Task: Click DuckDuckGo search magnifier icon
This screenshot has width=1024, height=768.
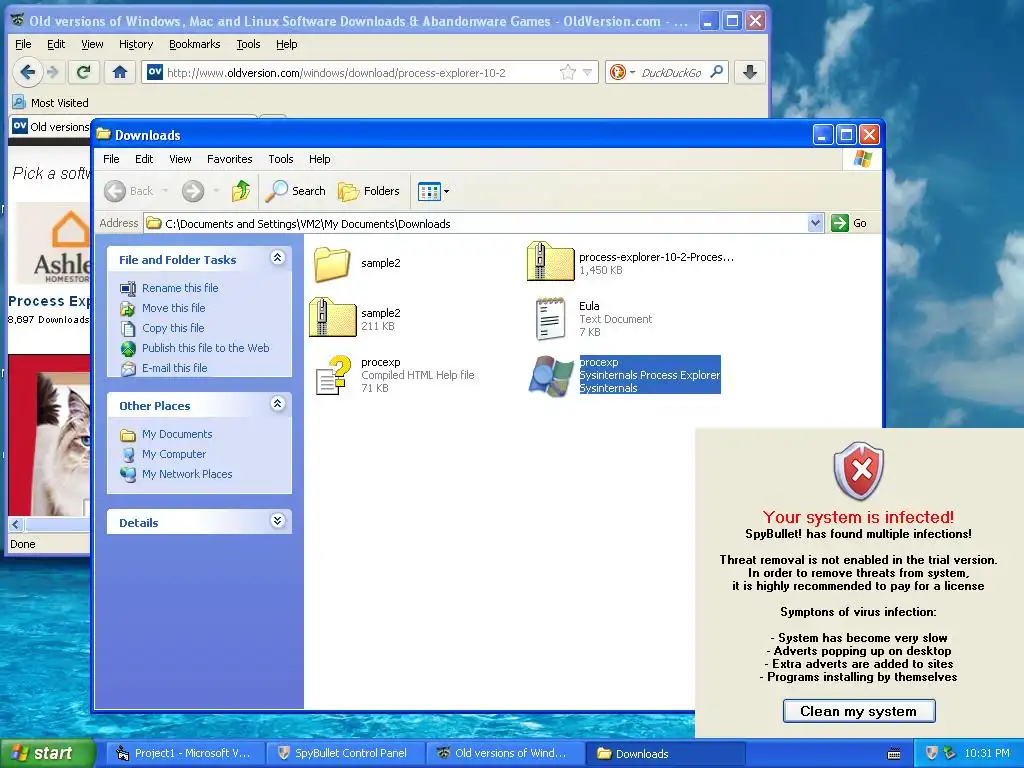Action: tap(716, 72)
